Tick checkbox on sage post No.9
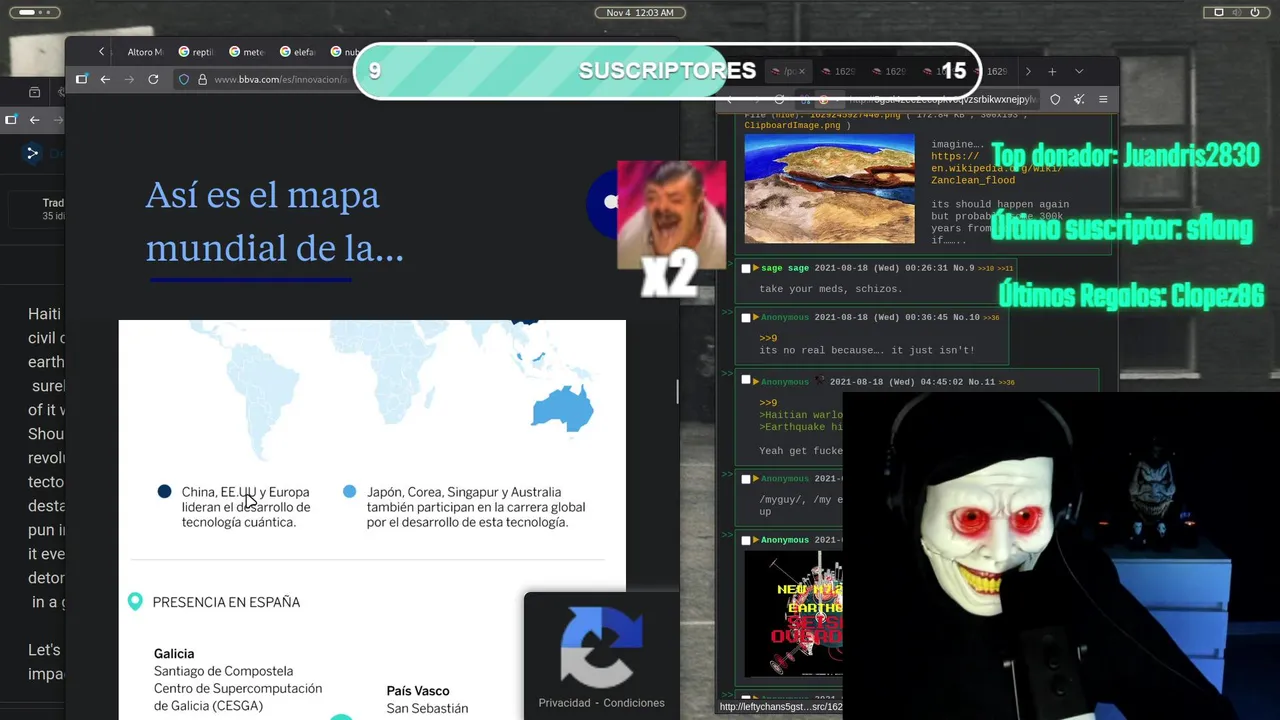1280x720 pixels. [746, 268]
